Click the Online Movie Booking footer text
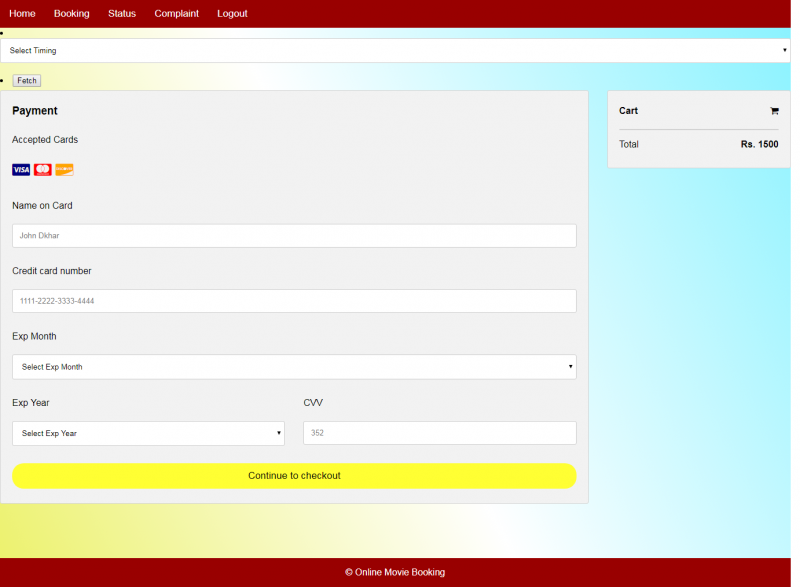This screenshot has width=800, height=587. (395, 572)
